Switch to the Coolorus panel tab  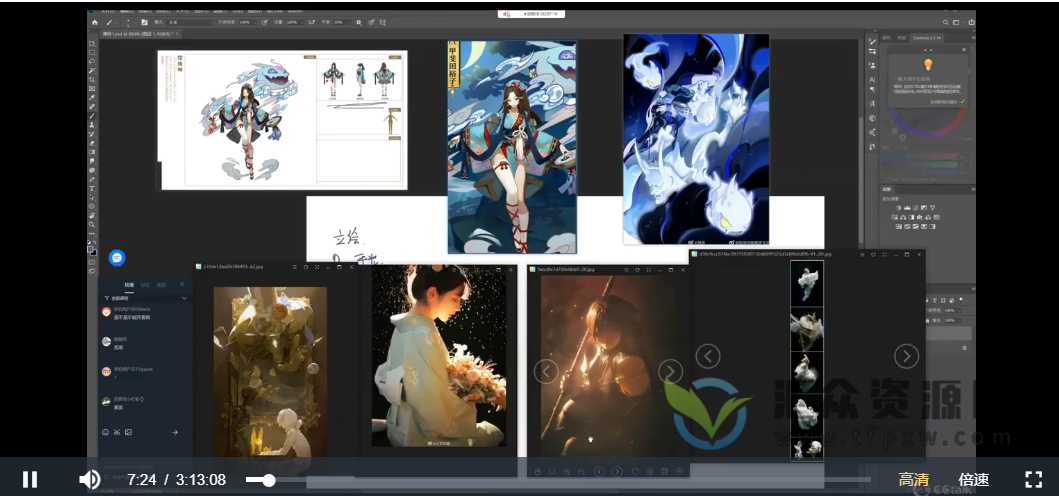(x=927, y=38)
